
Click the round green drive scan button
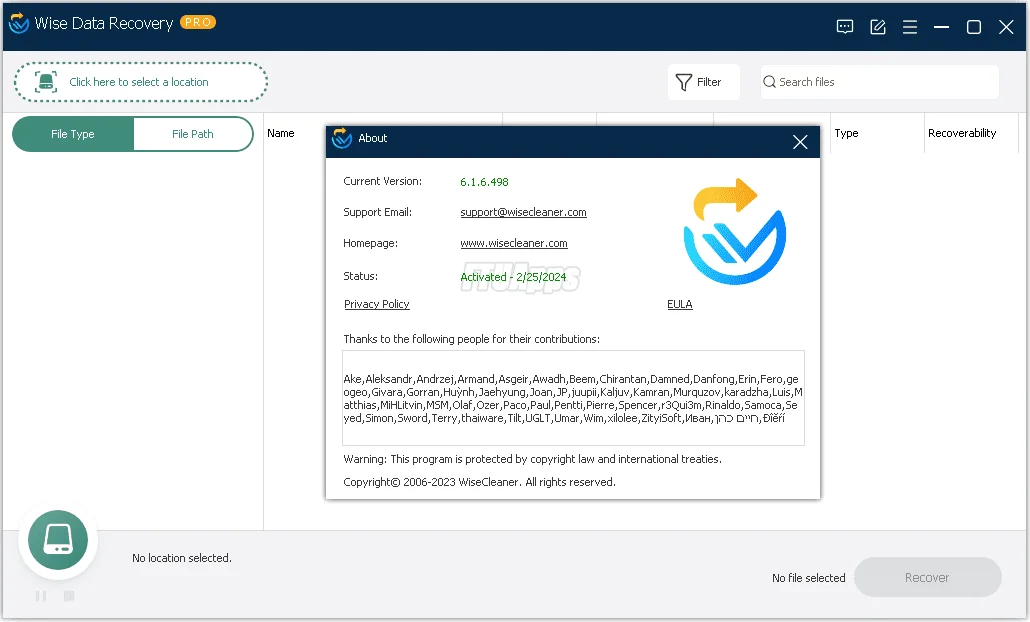pos(58,540)
